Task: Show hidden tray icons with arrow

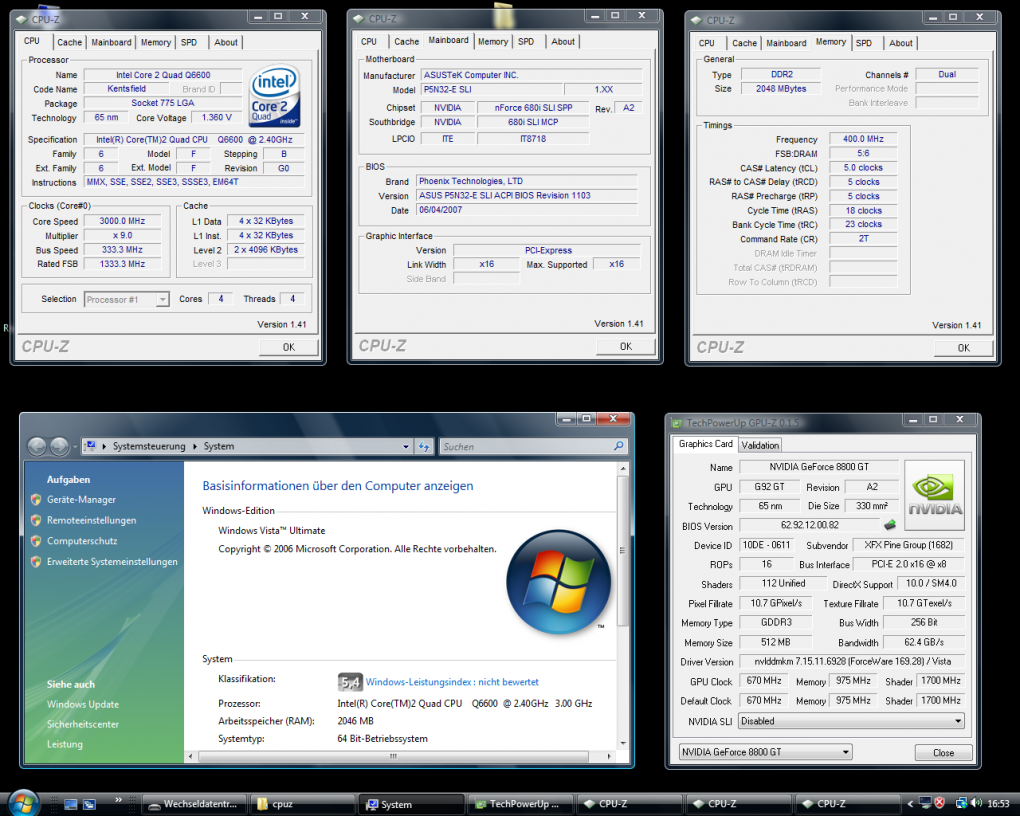Action: click(910, 804)
